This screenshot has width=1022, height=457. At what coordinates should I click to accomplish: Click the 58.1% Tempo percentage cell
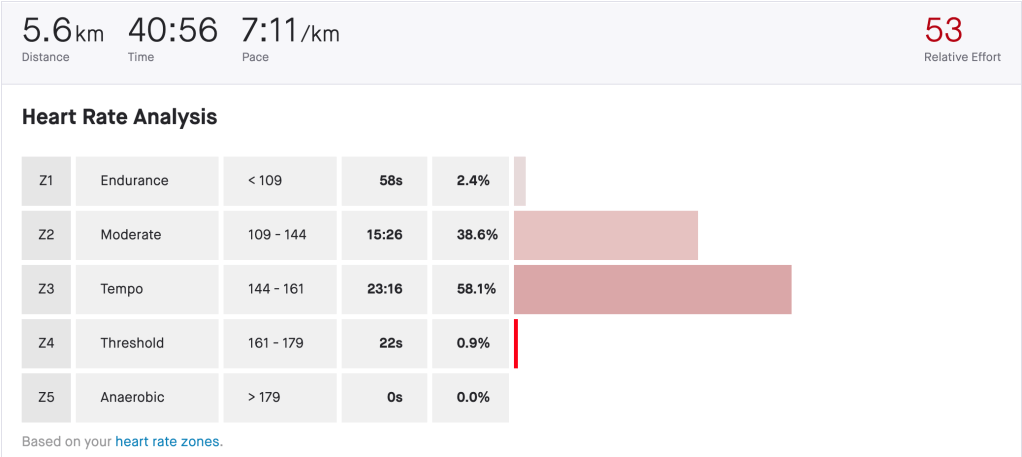coord(470,289)
